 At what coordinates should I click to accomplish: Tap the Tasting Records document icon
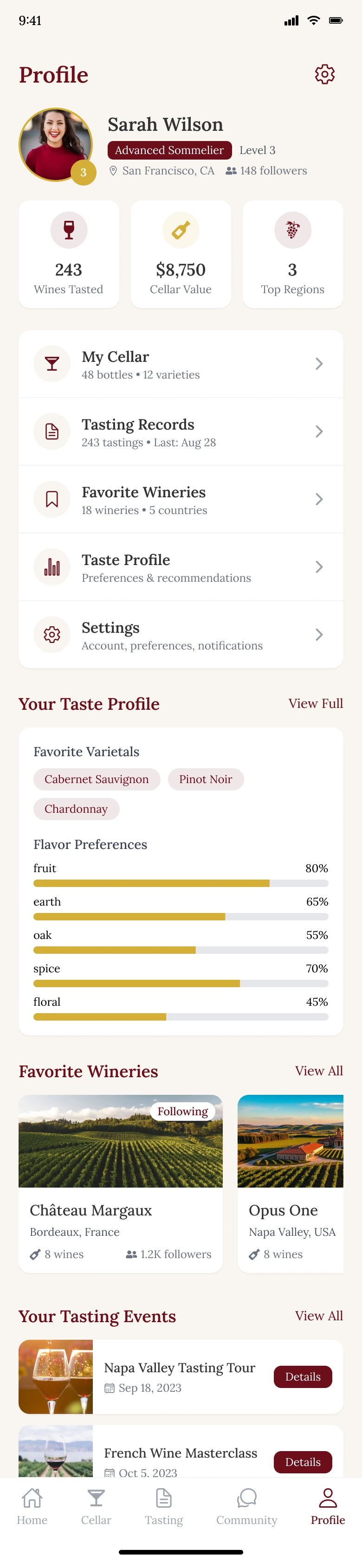(x=52, y=431)
